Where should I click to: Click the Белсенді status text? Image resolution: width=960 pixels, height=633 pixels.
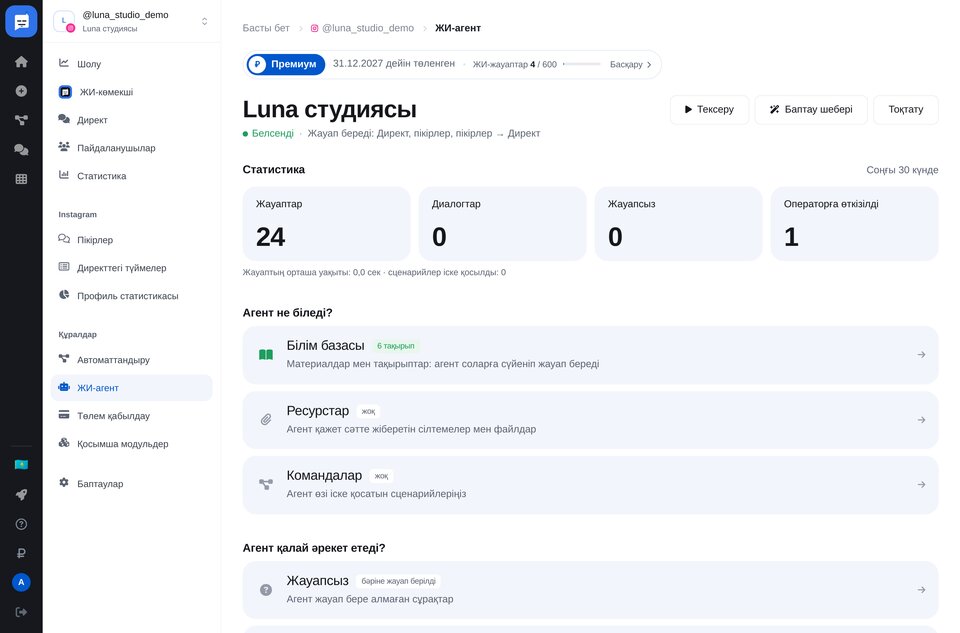coord(272,133)
